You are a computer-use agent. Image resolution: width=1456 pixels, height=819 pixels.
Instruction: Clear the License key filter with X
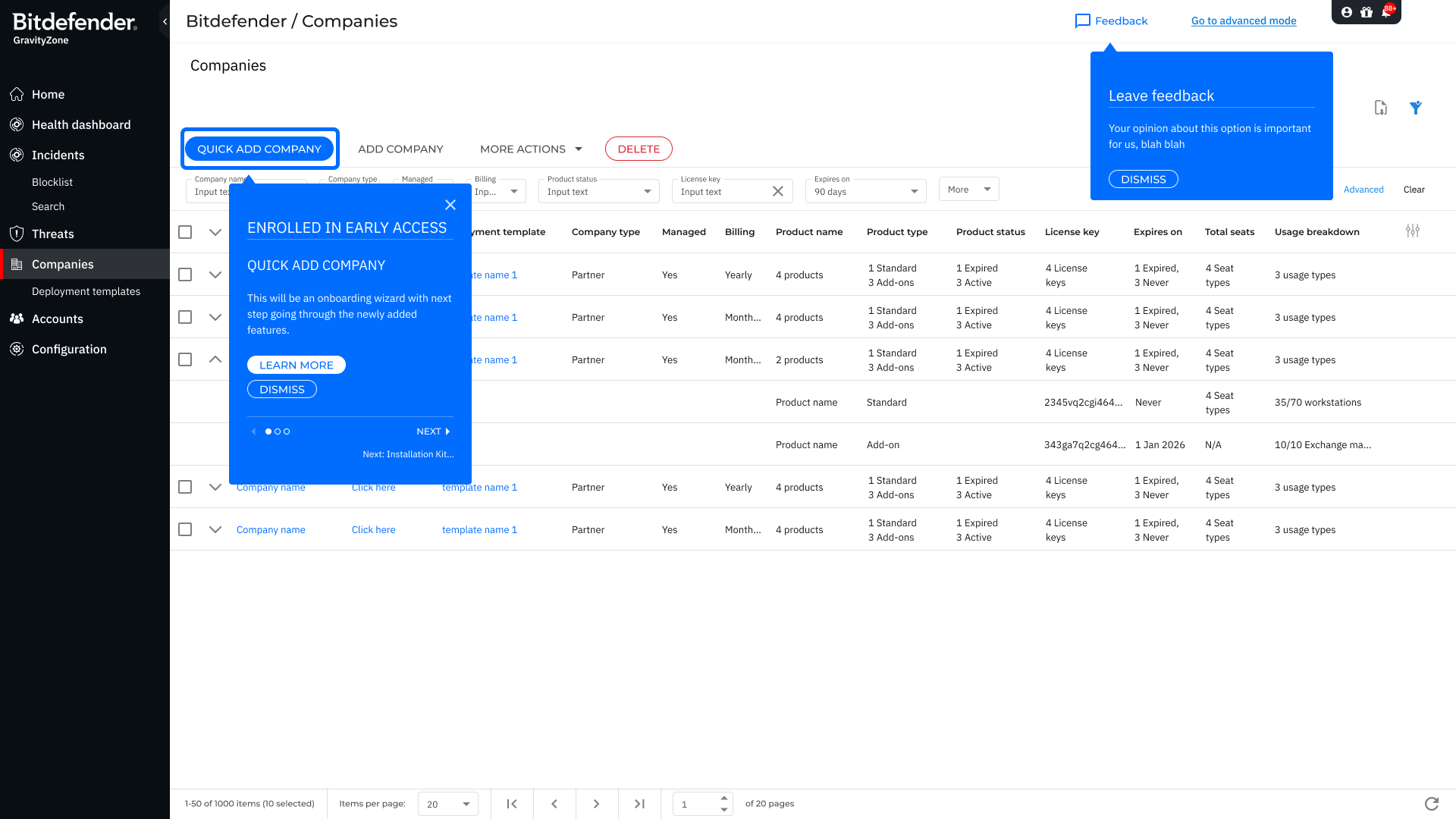point(778,191)
